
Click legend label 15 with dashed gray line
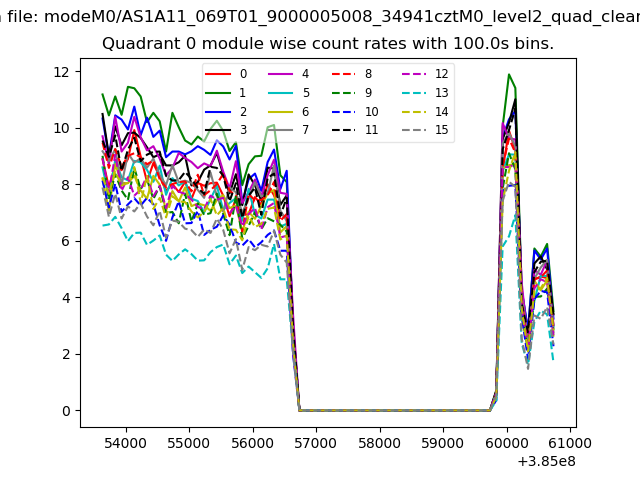(x=441, y=131)
